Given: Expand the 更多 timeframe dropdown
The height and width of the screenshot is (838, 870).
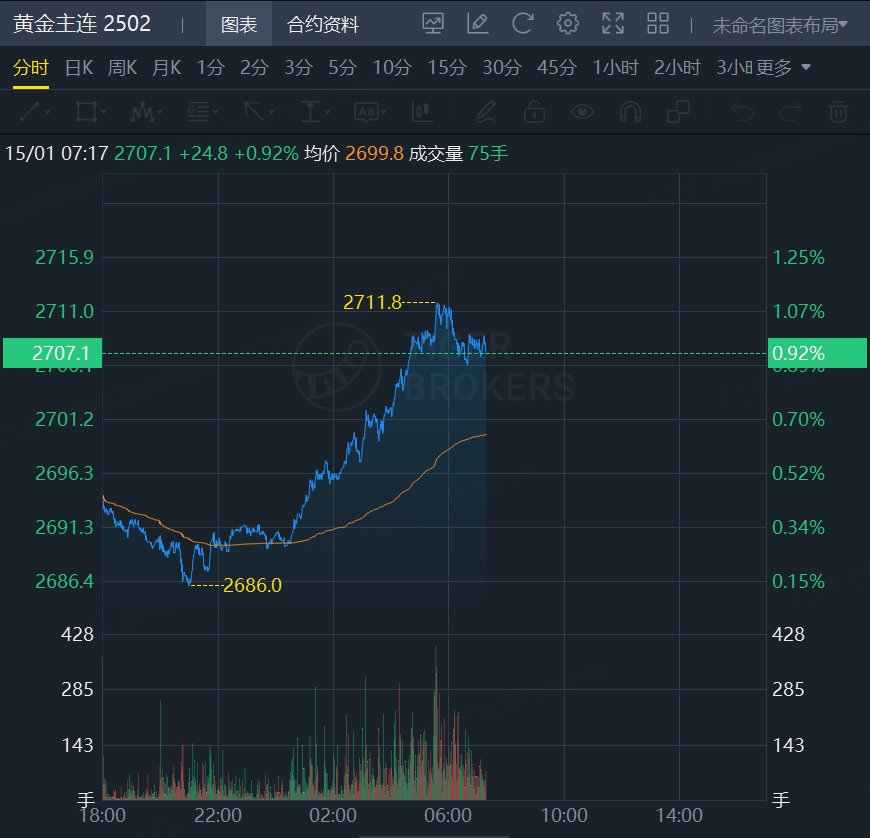Looking at the screenshot, I should [x=783, y=68].
